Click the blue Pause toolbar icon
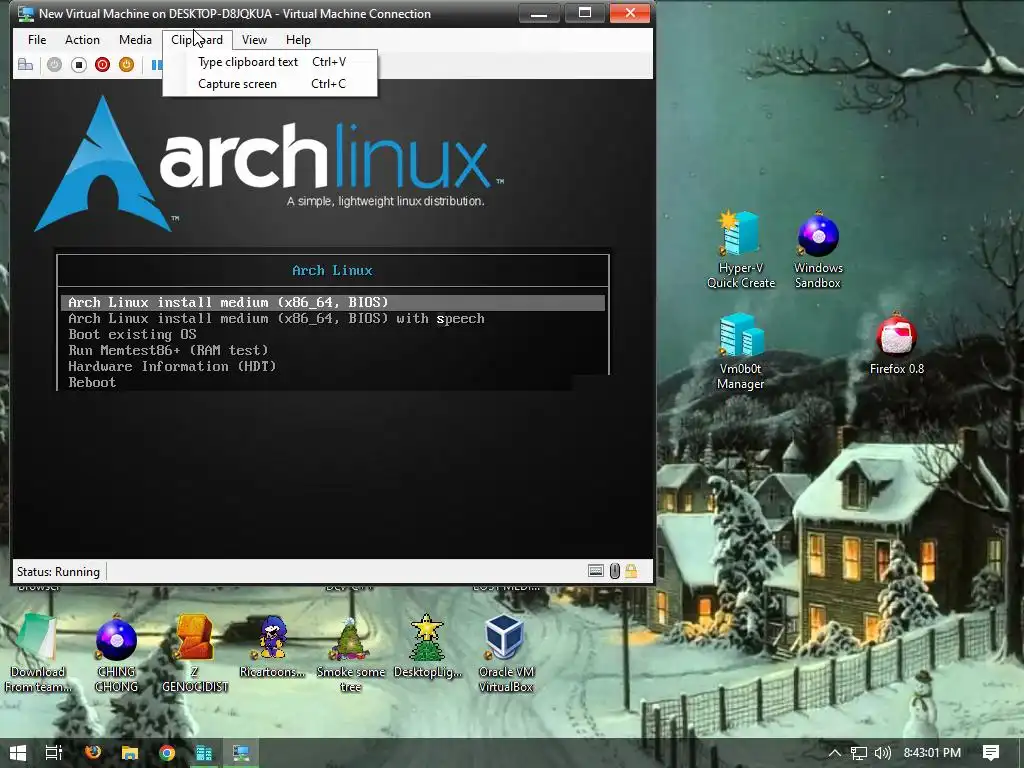This screenshot has width=1024, height=768. [x=157, y=65]
